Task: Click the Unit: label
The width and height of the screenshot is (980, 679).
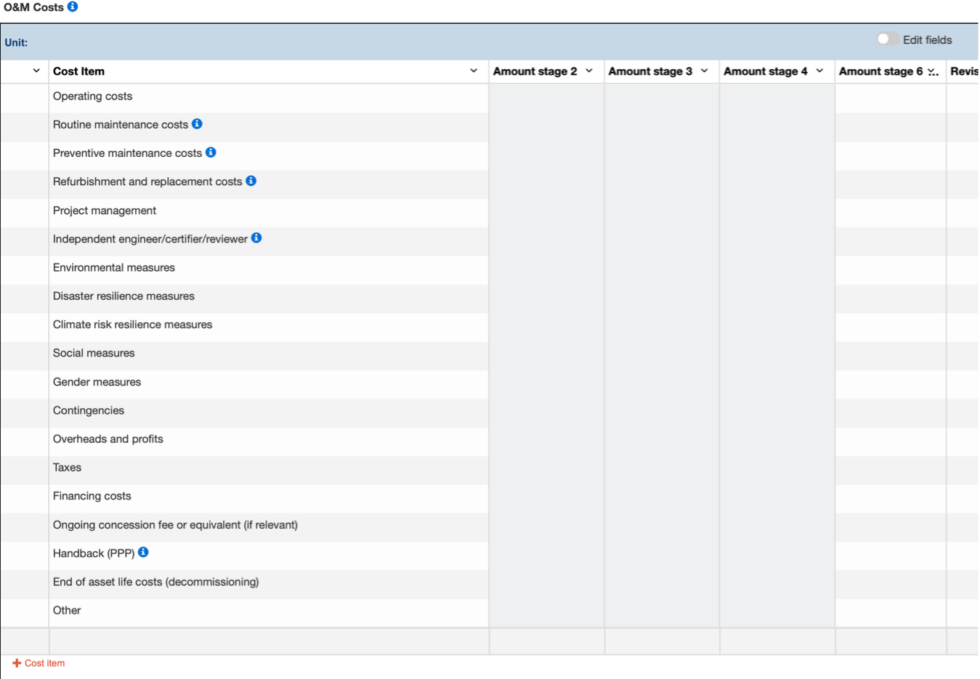Action: pos(16,43)
